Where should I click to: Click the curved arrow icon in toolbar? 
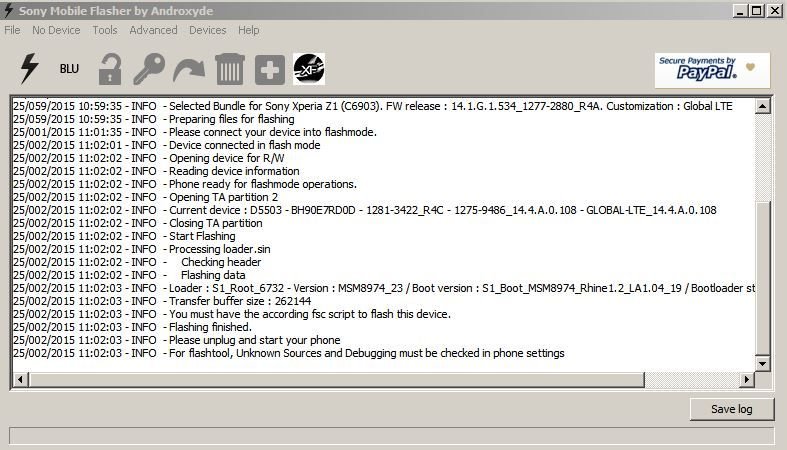click(x=189, y=70)
